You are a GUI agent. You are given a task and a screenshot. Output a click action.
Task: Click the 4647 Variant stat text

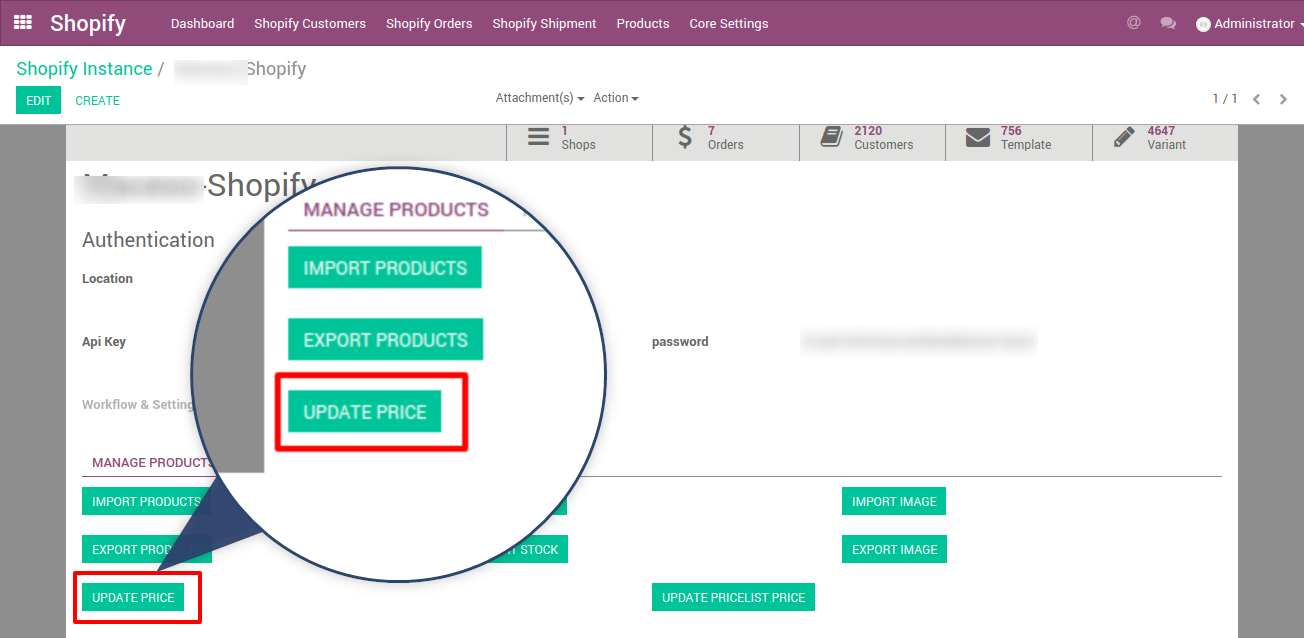tap(1167, 138)
